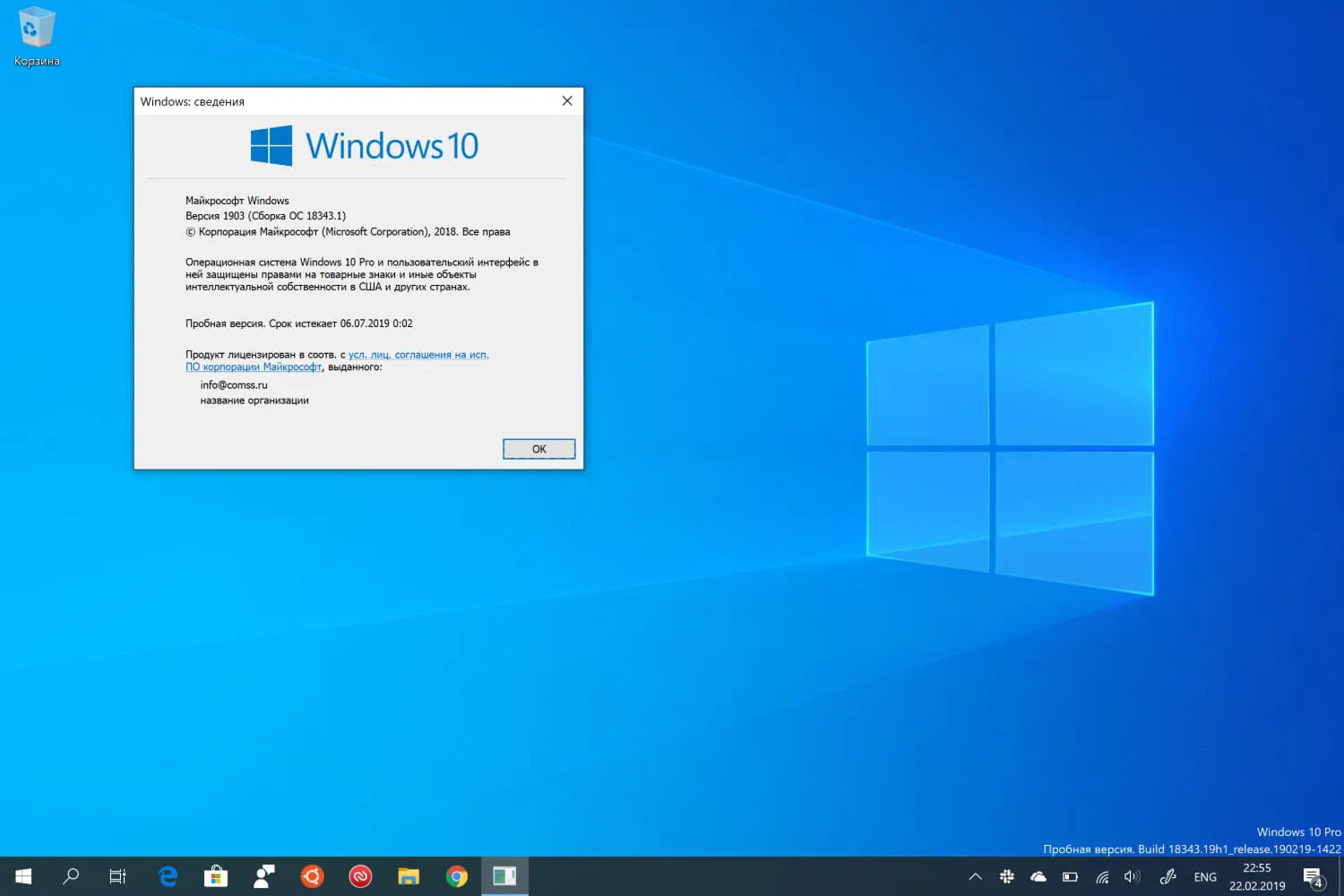Open Windows Search

(x=71, y=876)
